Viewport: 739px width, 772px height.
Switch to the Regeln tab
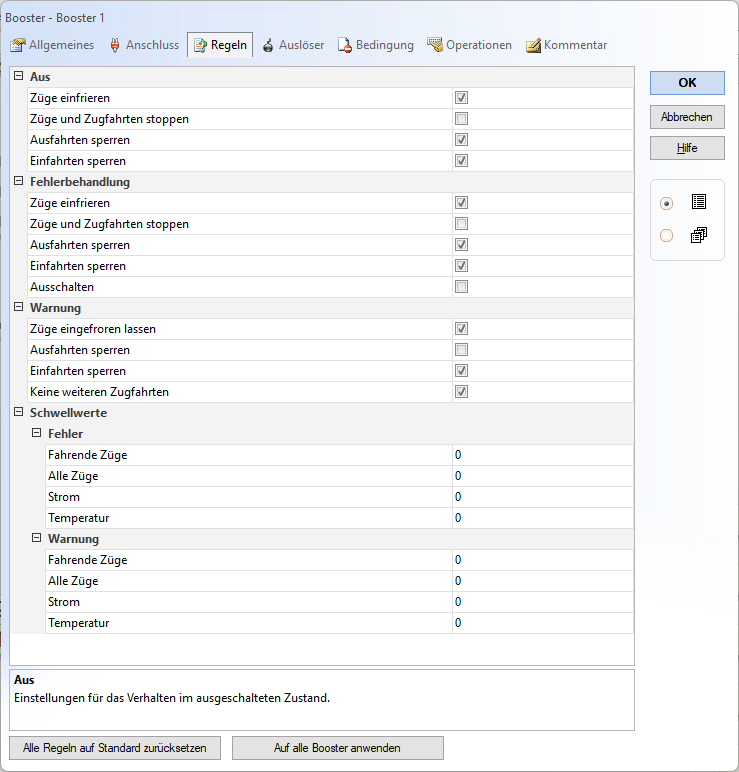[x=220, y=45]
